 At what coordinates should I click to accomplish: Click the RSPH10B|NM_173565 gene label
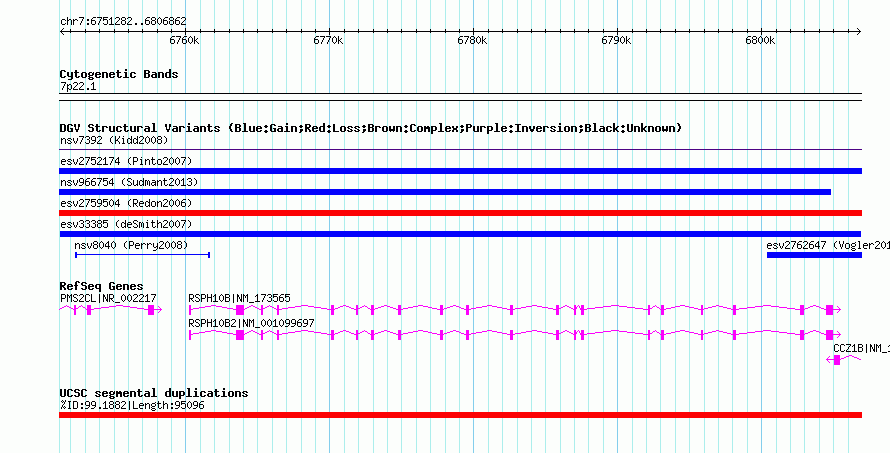[240, 298]
